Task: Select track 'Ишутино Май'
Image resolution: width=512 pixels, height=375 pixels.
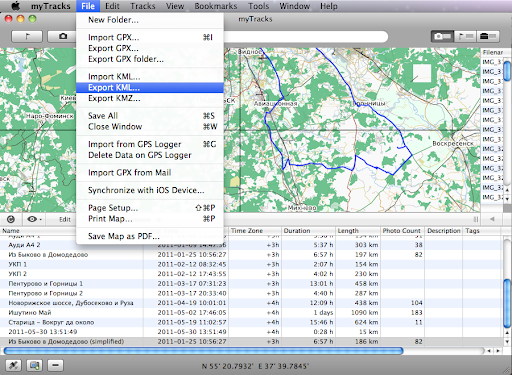Action: 251,313
